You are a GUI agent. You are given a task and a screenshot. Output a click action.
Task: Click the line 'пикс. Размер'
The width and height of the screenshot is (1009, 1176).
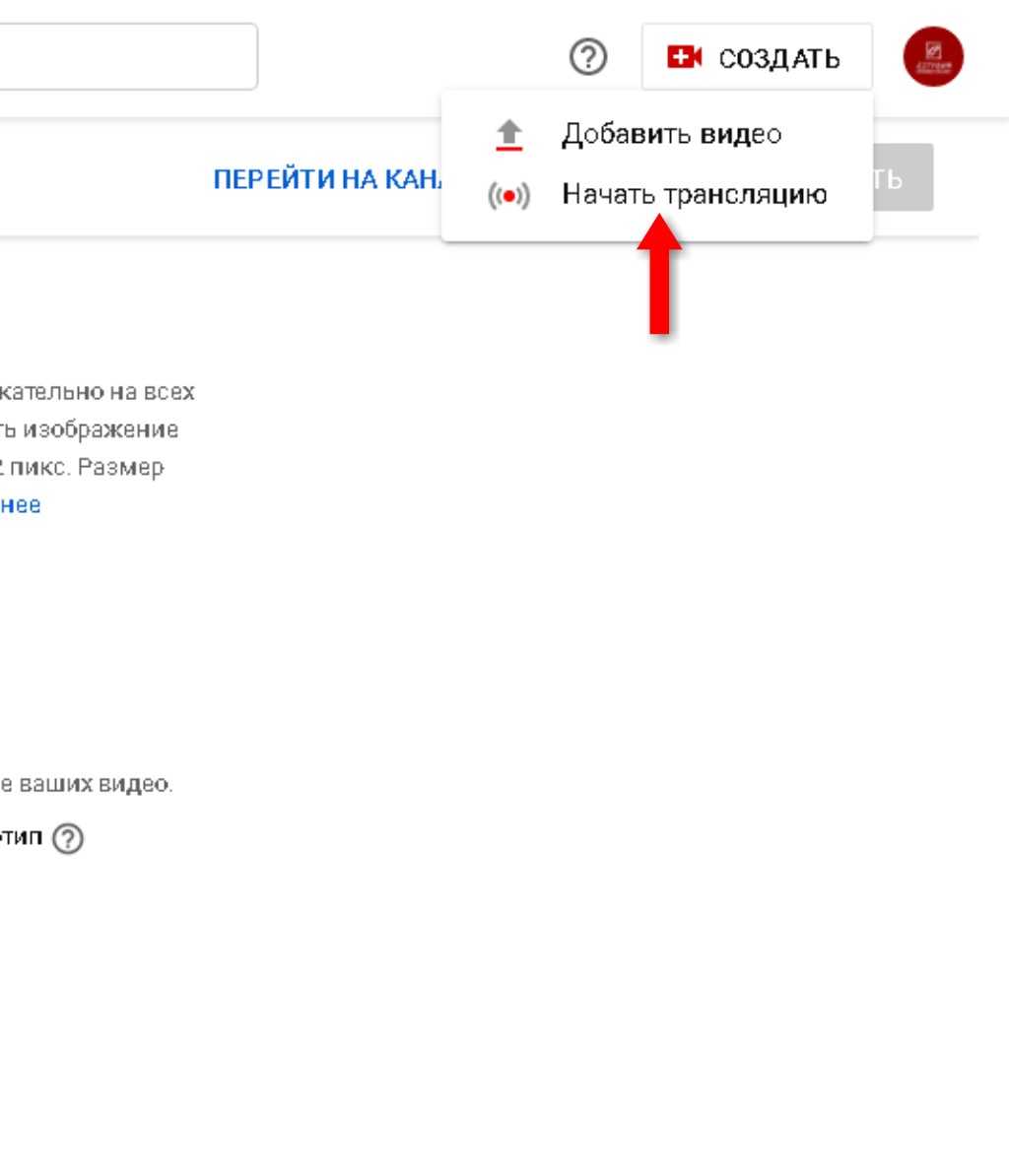pyautogui.click(x=82, y=467)
